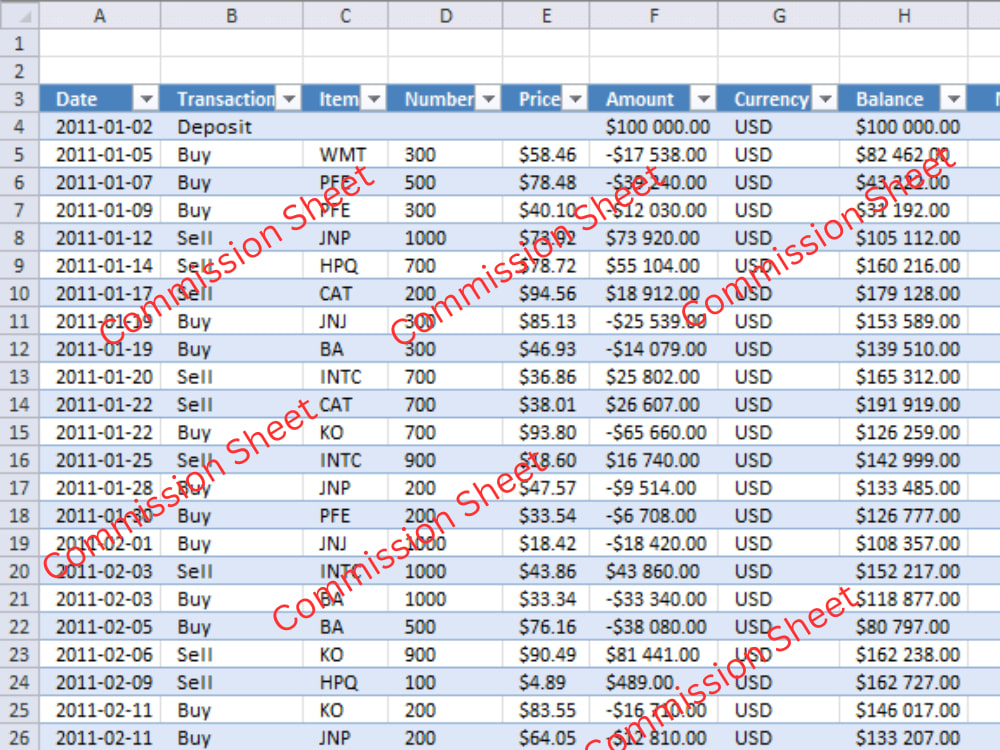Screen dimensions: 1000x750
Task: Select the number cell 900 in row 23
Action: pyautogui.click(x=445, y=654)
